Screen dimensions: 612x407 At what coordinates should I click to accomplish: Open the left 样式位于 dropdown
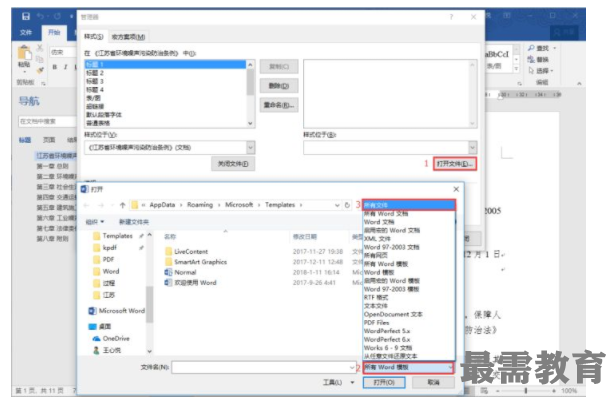[251, 148]
